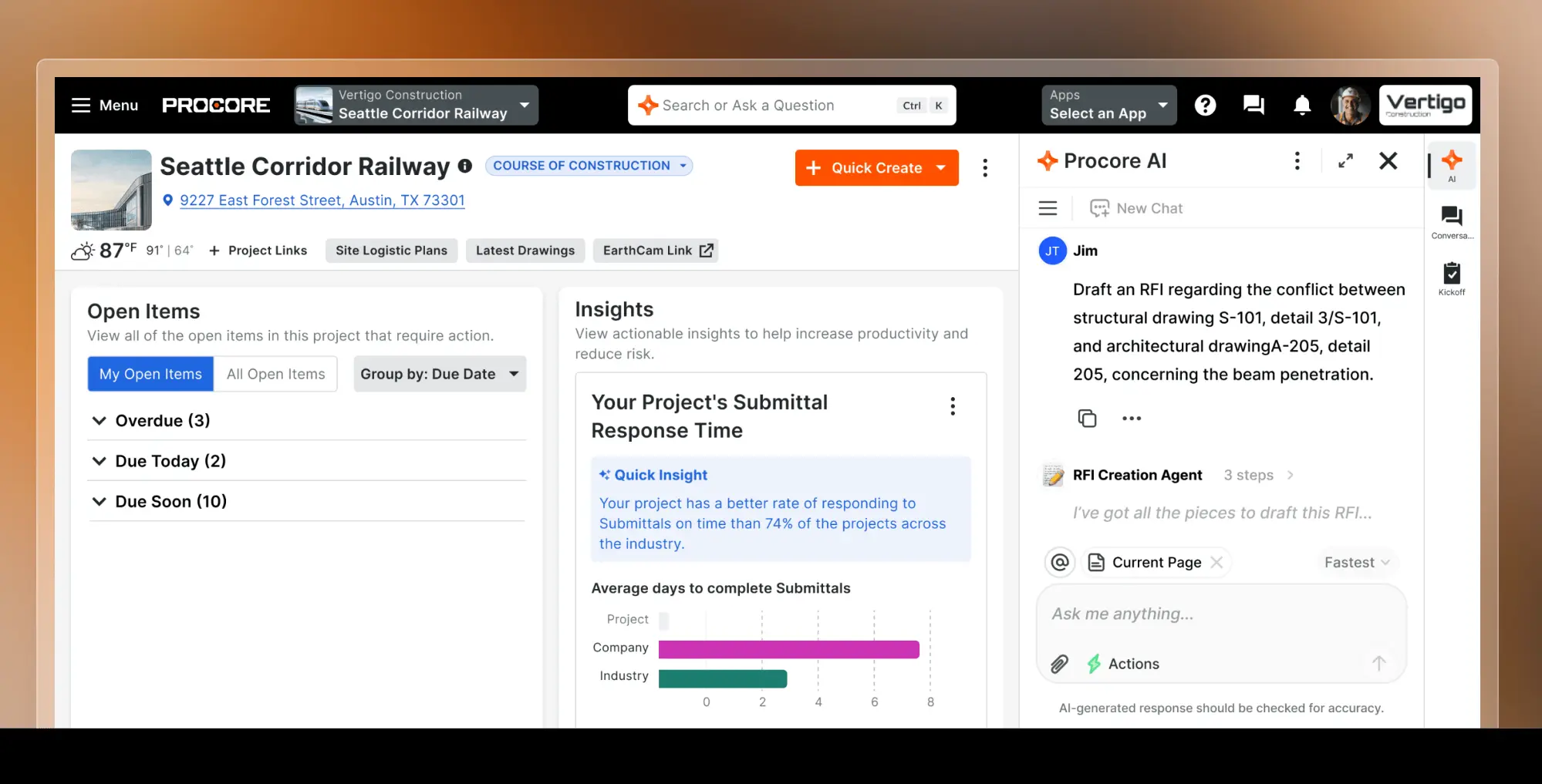Copy Jim's message with the copy icon
1542x784 pixels.
1087,418
